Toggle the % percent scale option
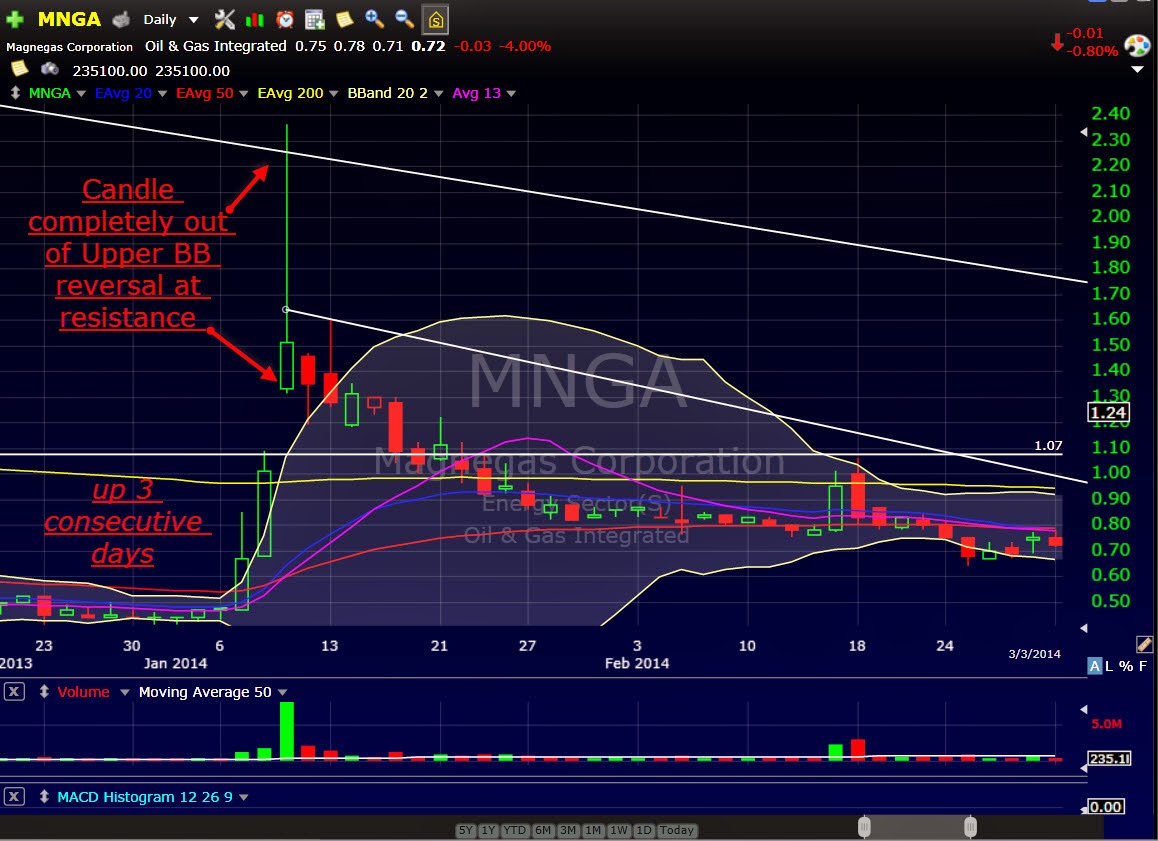 point(1126,666)
